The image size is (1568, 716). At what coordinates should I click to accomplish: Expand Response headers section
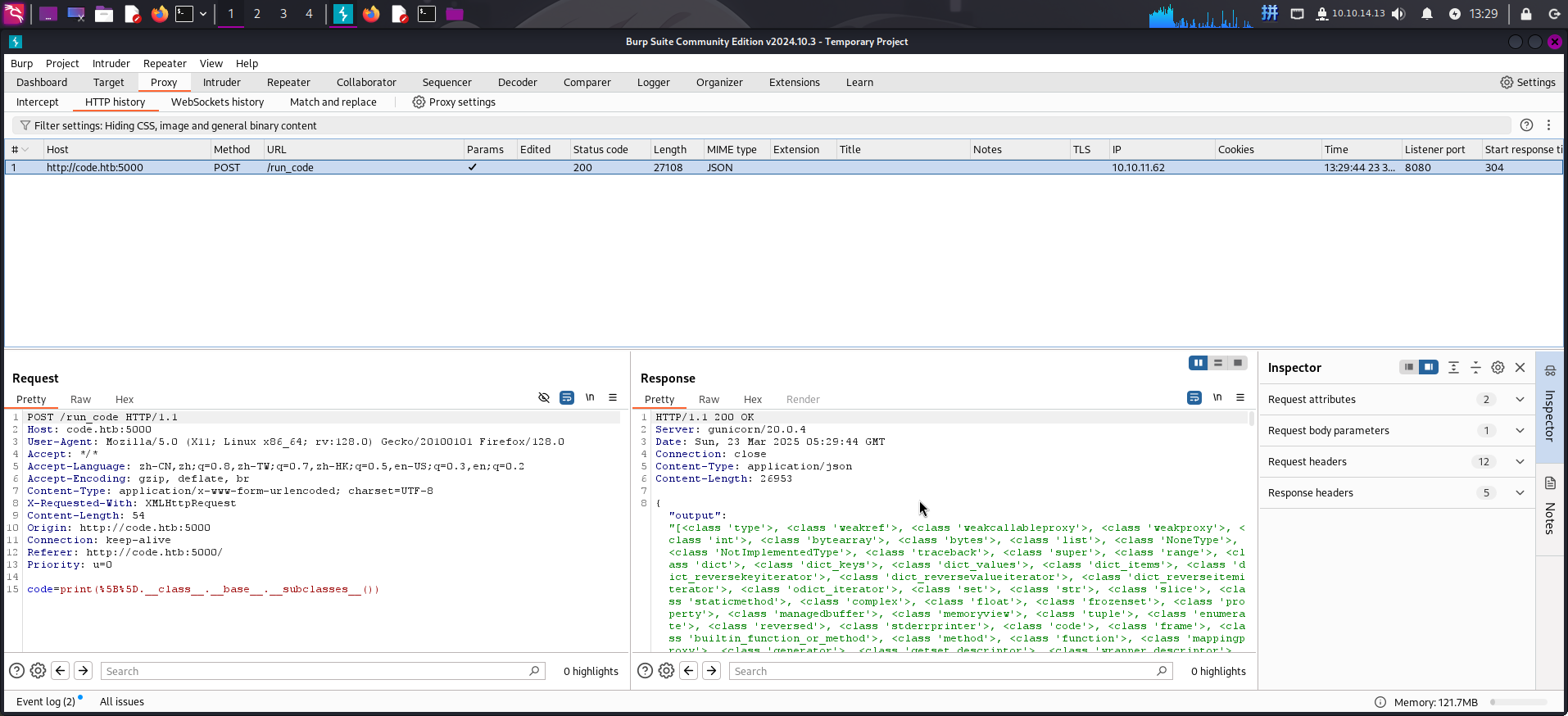[x=1520, y=493]
